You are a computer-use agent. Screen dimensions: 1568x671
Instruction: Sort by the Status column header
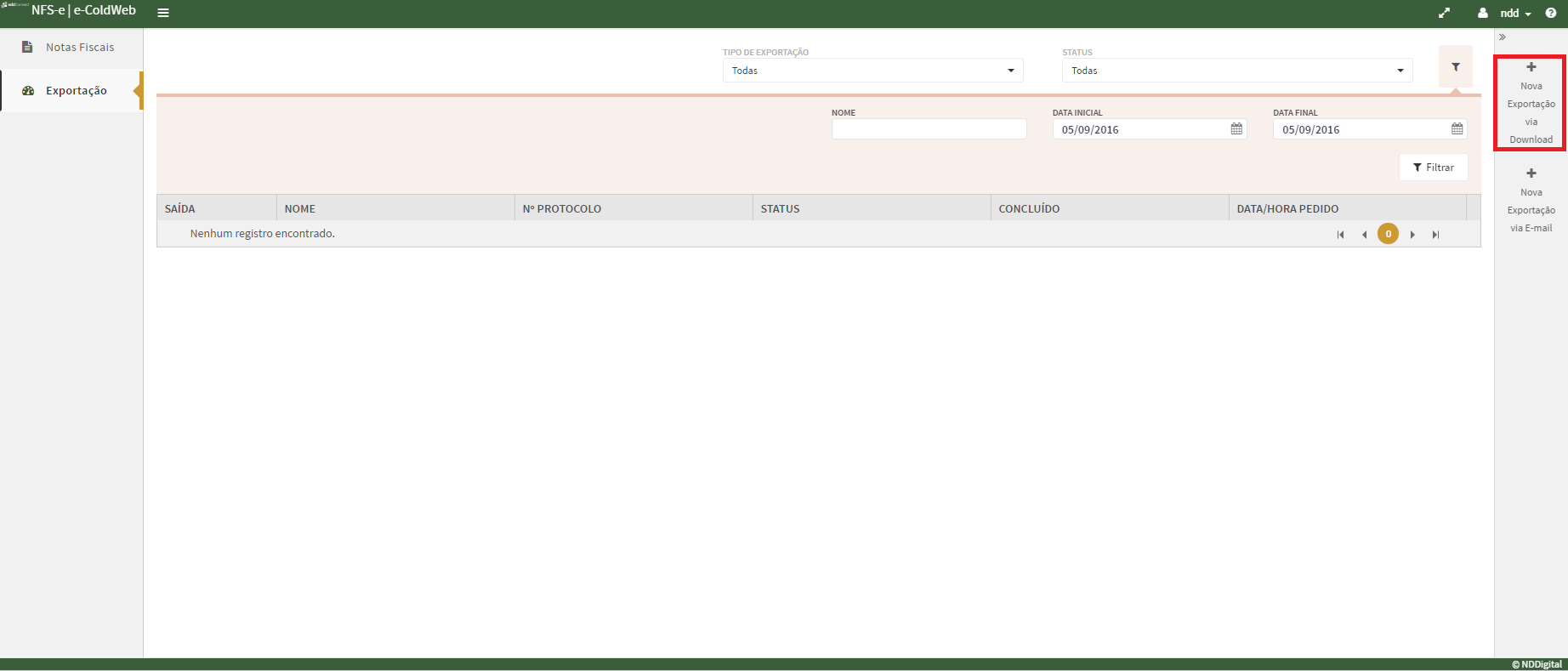click(x=872, y=208)
